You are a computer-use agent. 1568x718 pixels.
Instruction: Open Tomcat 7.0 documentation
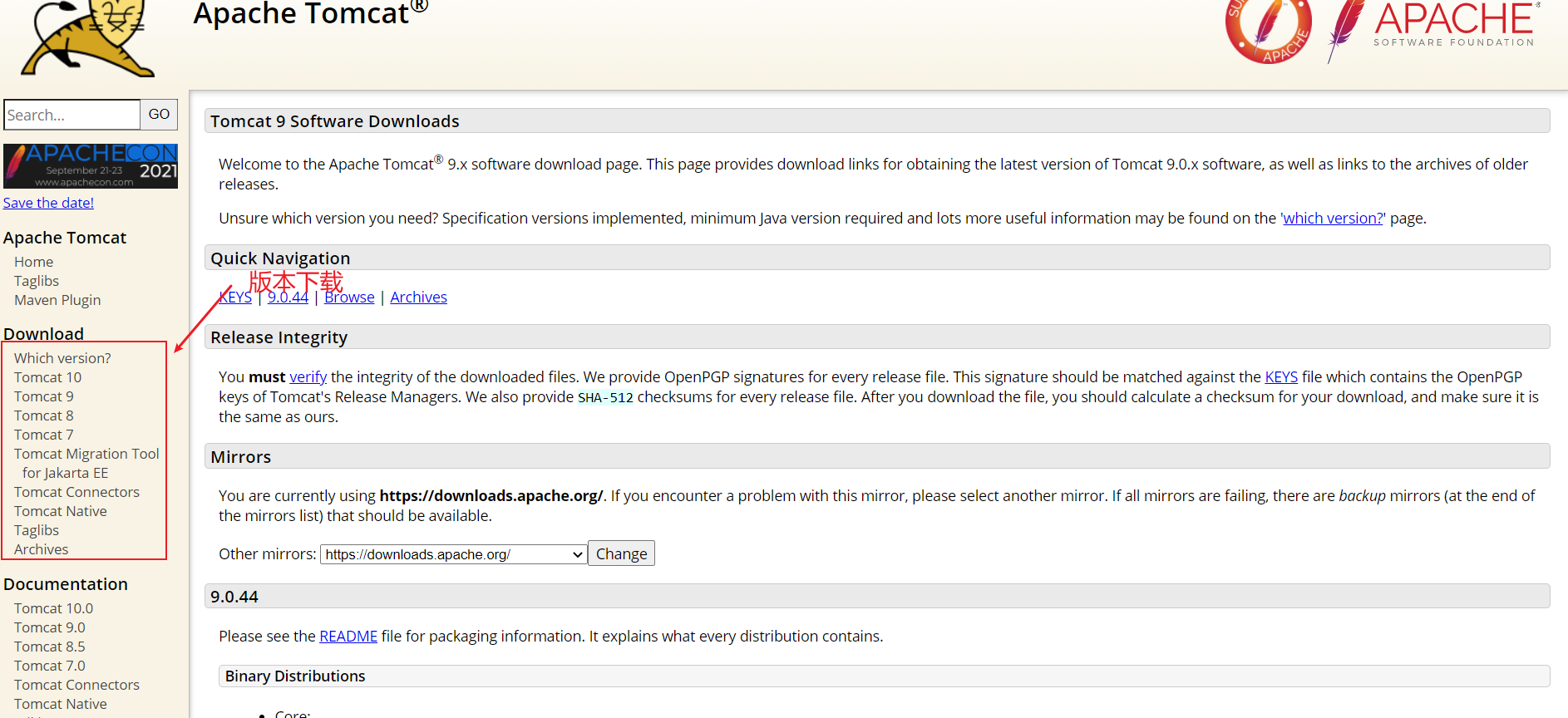[49, 666]
